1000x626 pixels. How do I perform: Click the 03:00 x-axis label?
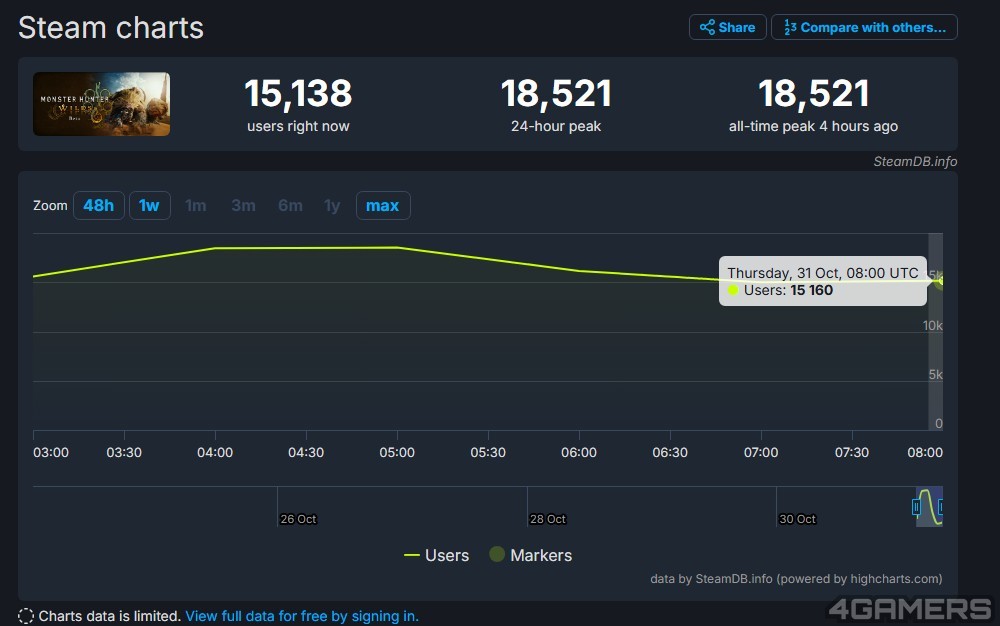point(51,452)
